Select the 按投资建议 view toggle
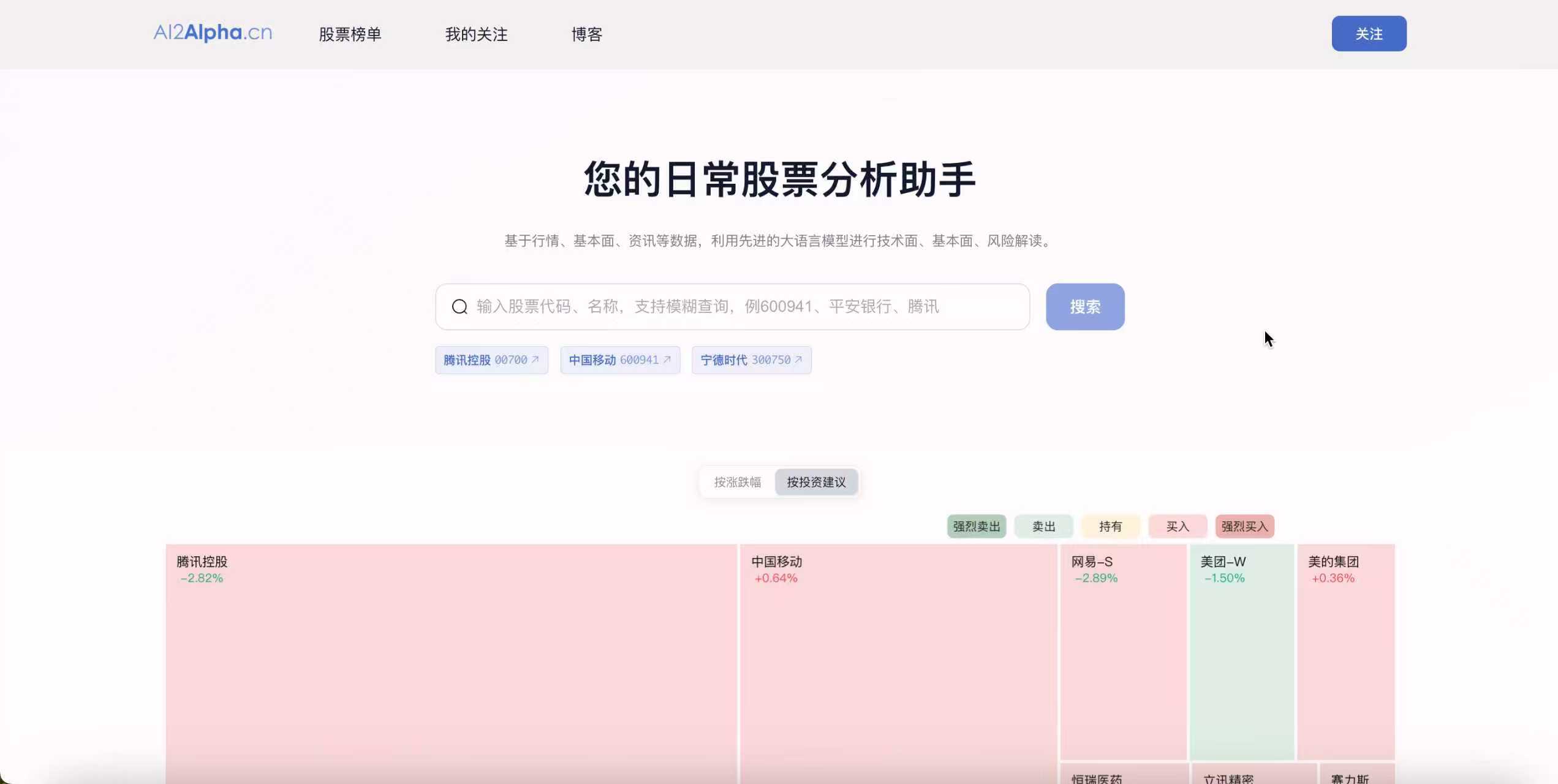The width and height of the screenshot is (1558, 784). coord(816,482)
